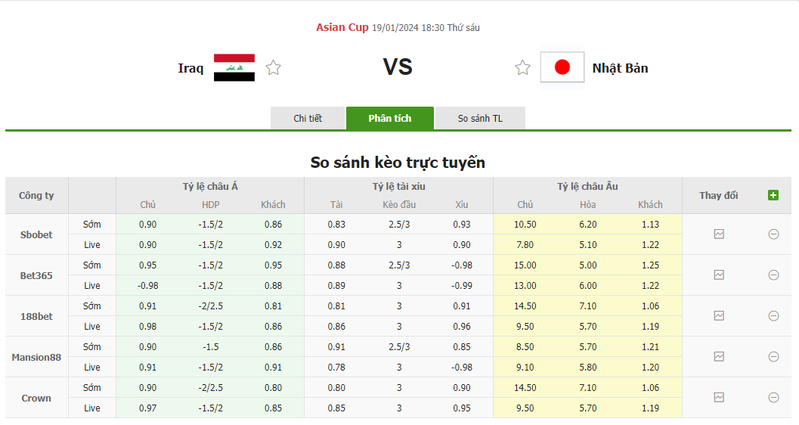Click Bet365 live under odds -0.99

[x=462, y=285]
